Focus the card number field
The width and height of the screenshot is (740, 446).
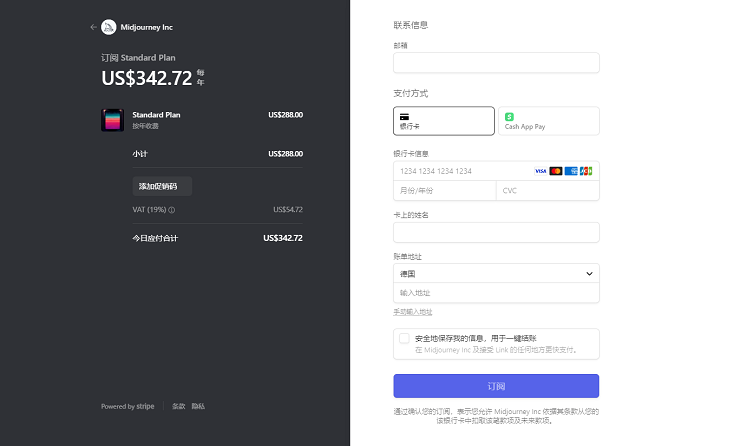point(496,171)
